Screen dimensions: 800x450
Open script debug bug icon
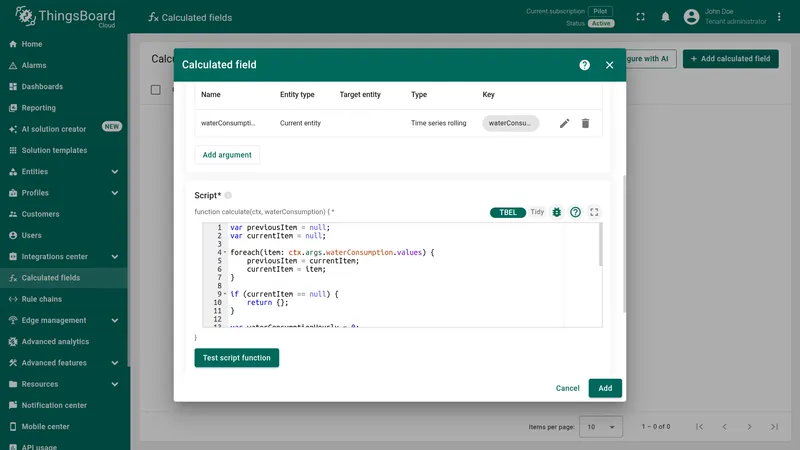(x=557, y=212)
